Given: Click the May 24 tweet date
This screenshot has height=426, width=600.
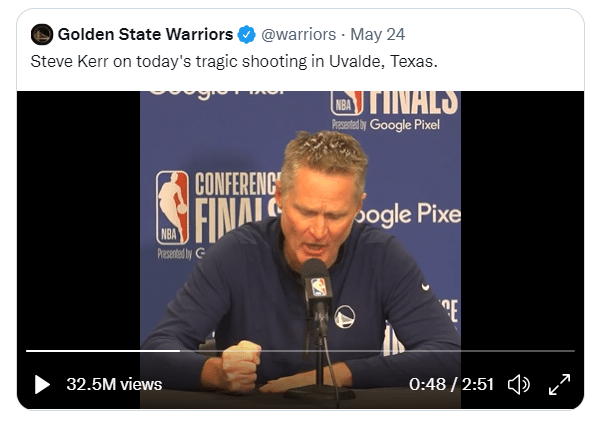Looking at the screenshot, I should (x=370, y=35).
